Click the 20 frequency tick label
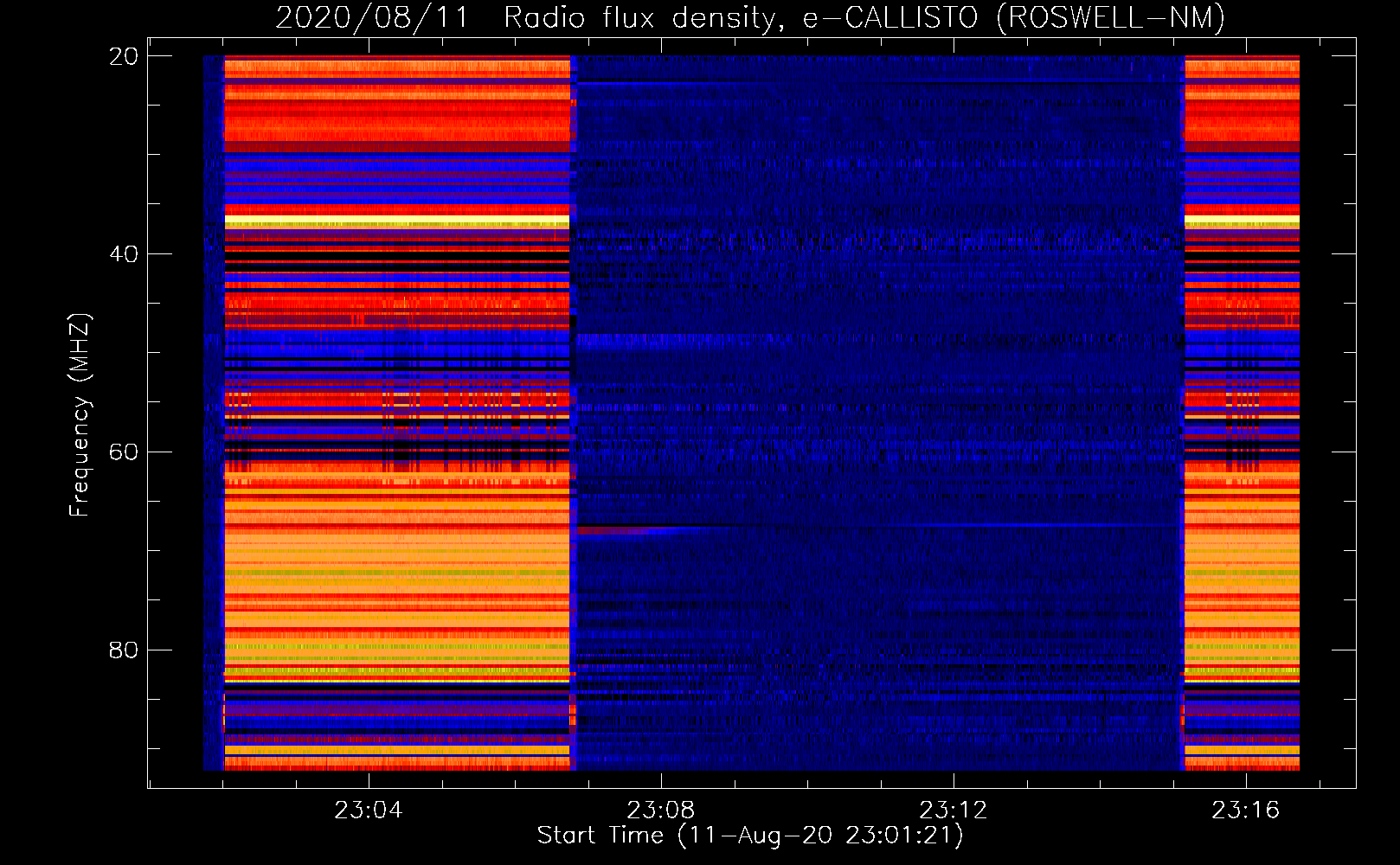Image resolution: width=1400 pixels, height=865 pixels. [x=124, y=56]
